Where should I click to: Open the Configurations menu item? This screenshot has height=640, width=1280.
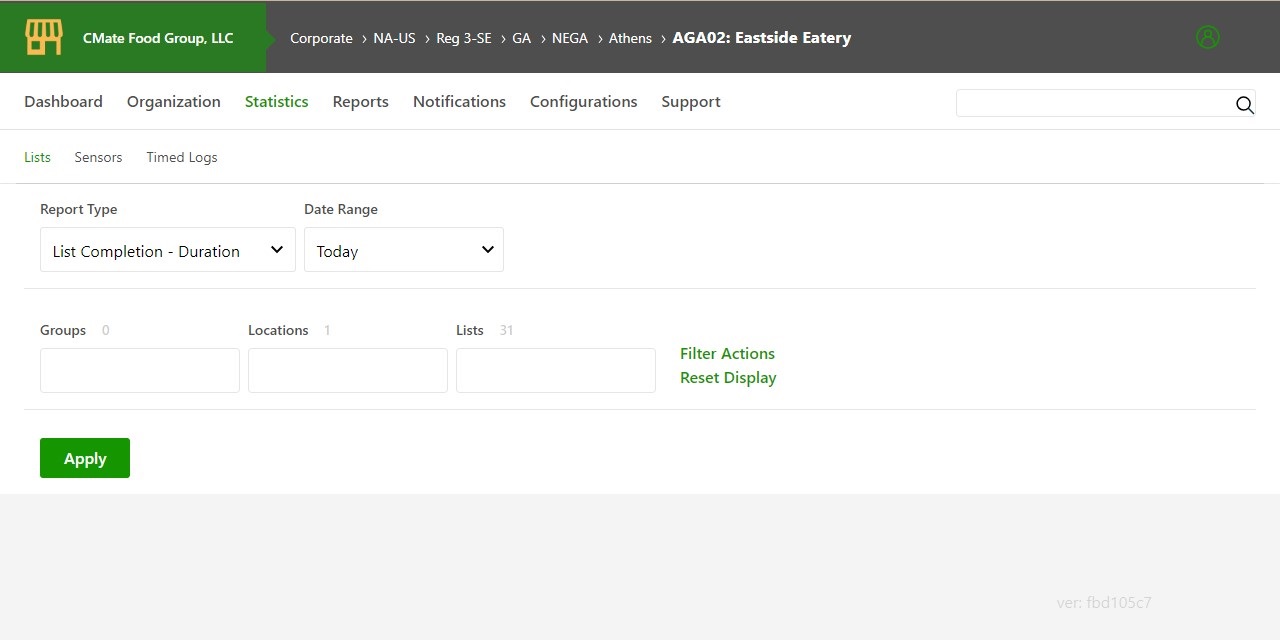tap(583, 102)
